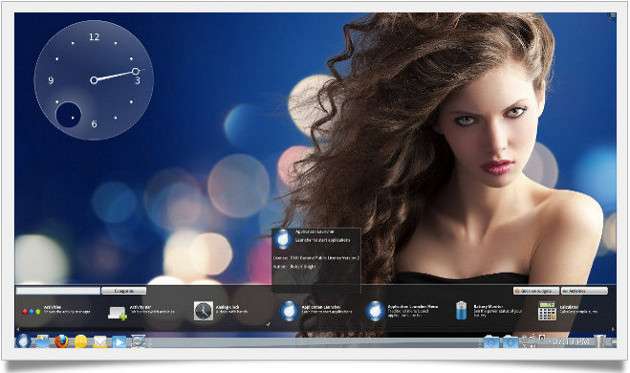Screen dimensions: 630x373
Task: Focus the widget search field
Action: tap(58, 291)
